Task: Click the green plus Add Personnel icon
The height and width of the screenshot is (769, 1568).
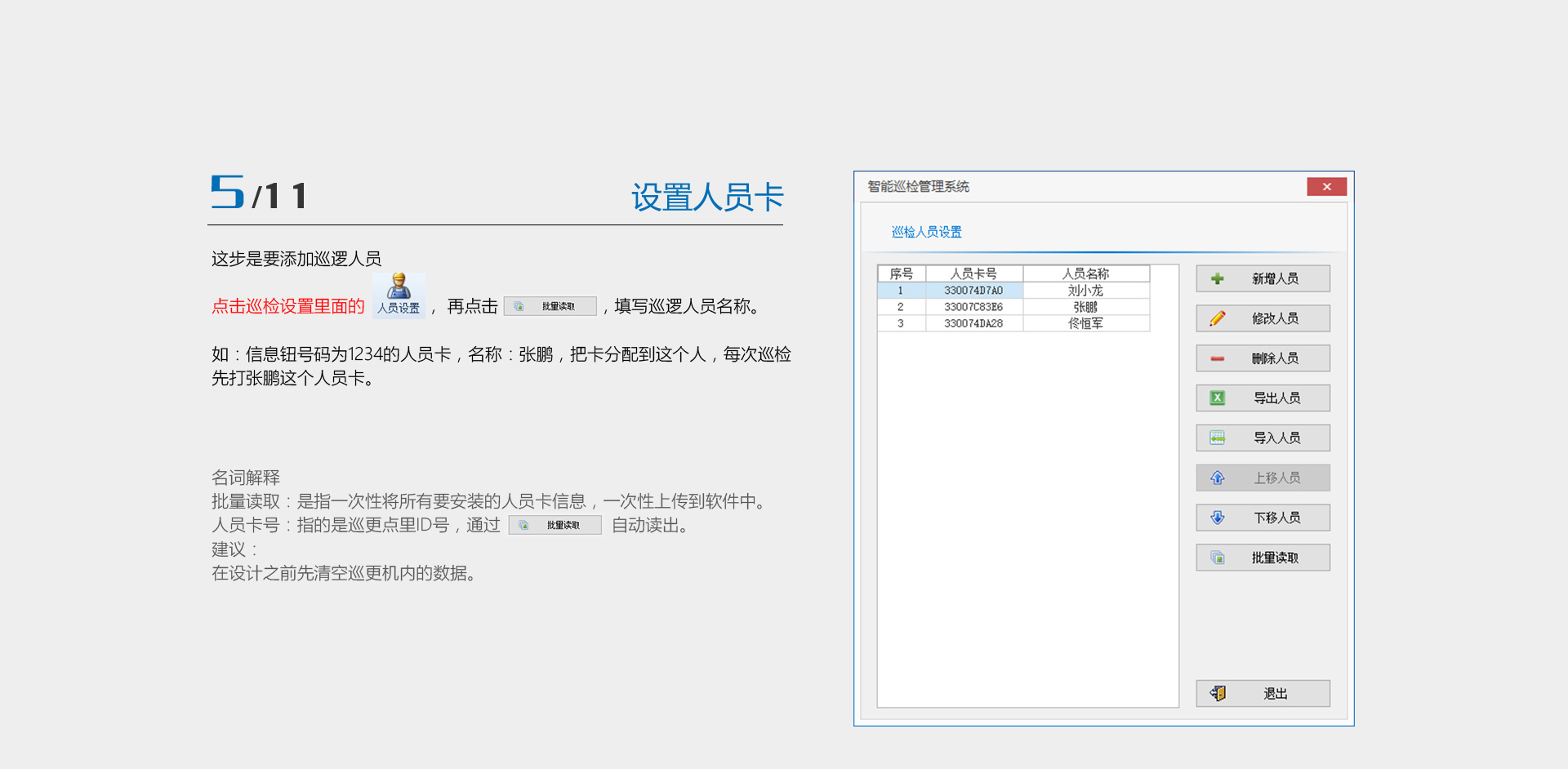Action: pyautogui.click(x=1217, y=279)
